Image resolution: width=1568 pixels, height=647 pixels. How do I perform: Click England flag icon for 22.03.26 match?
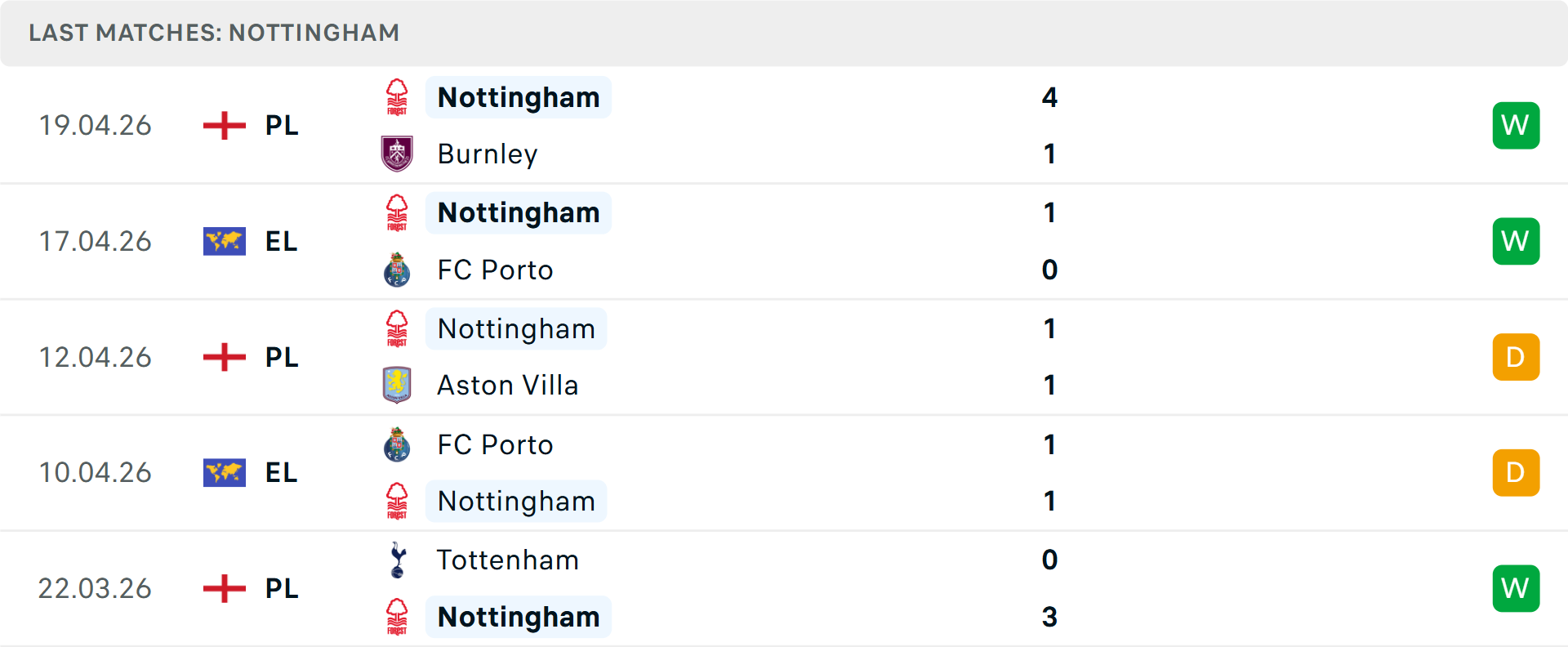224,588
